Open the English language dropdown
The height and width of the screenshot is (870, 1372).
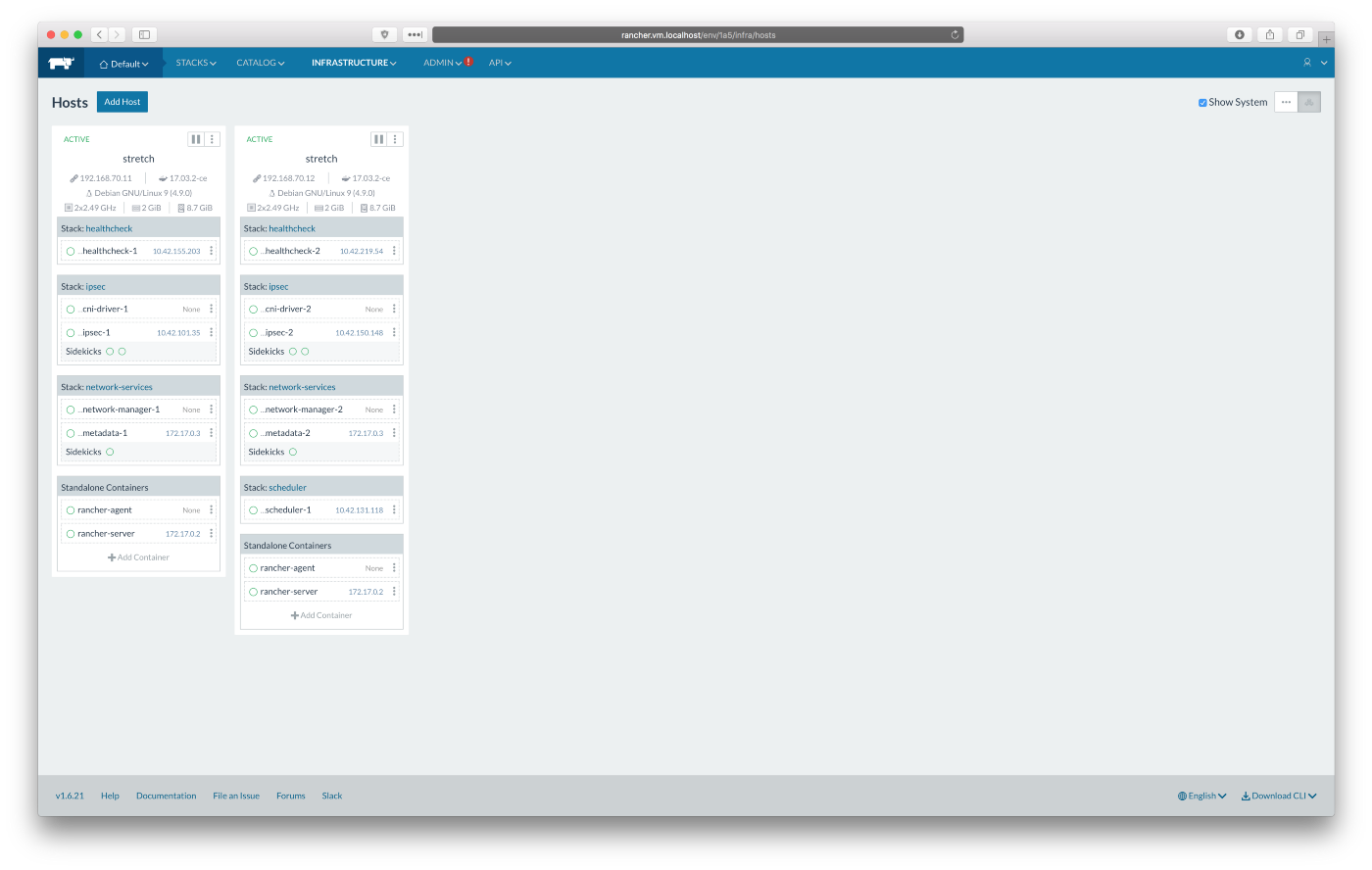point(1202,796)
